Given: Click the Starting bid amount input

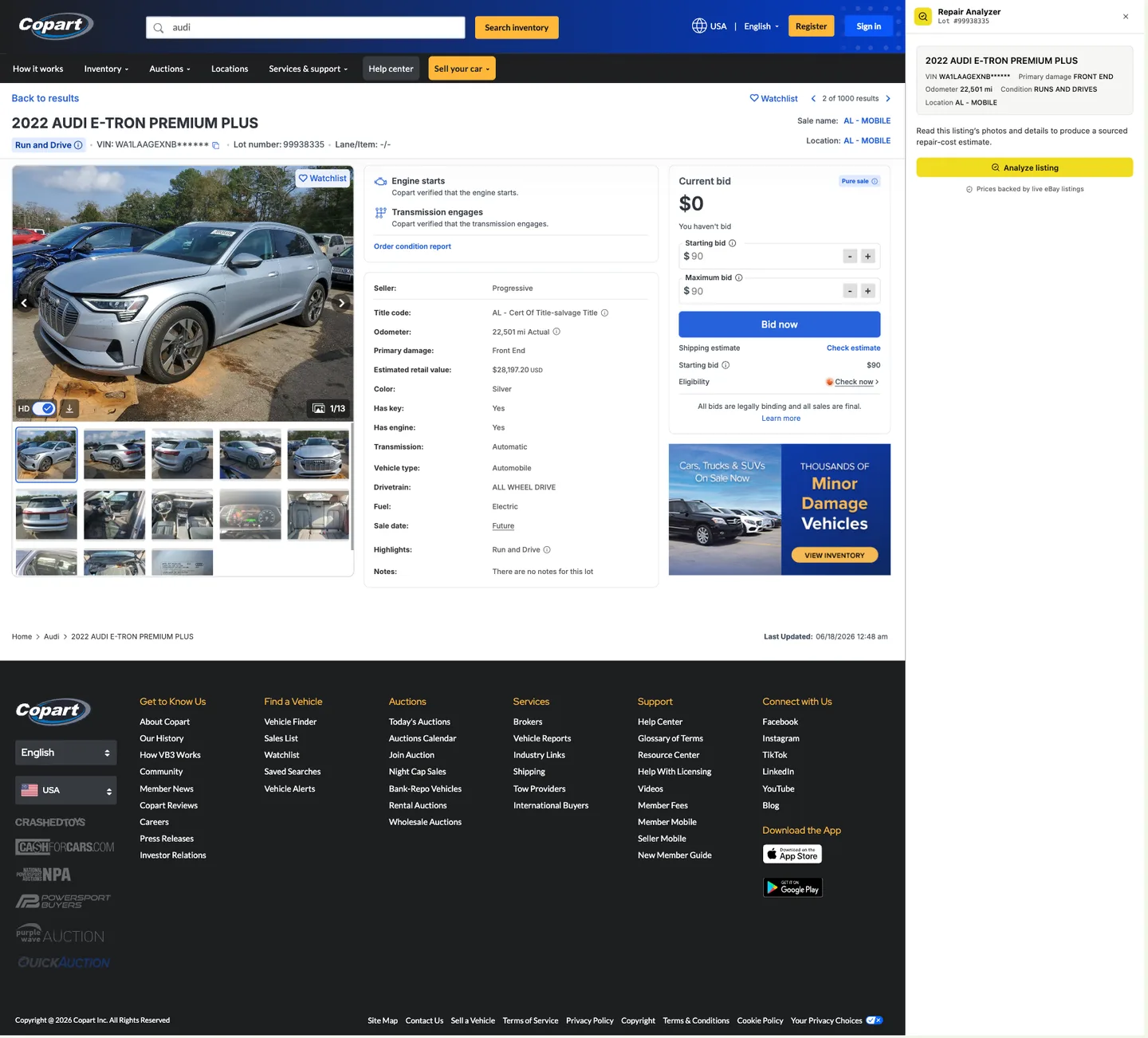Looking at the screenshot, I should coord(761,256).
